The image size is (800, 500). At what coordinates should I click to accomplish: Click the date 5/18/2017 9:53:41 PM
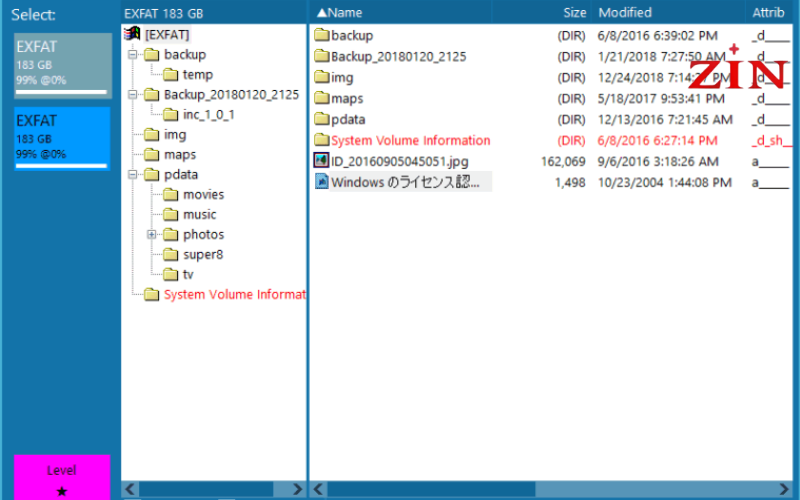pyautogui.click(x=661, y=98)
